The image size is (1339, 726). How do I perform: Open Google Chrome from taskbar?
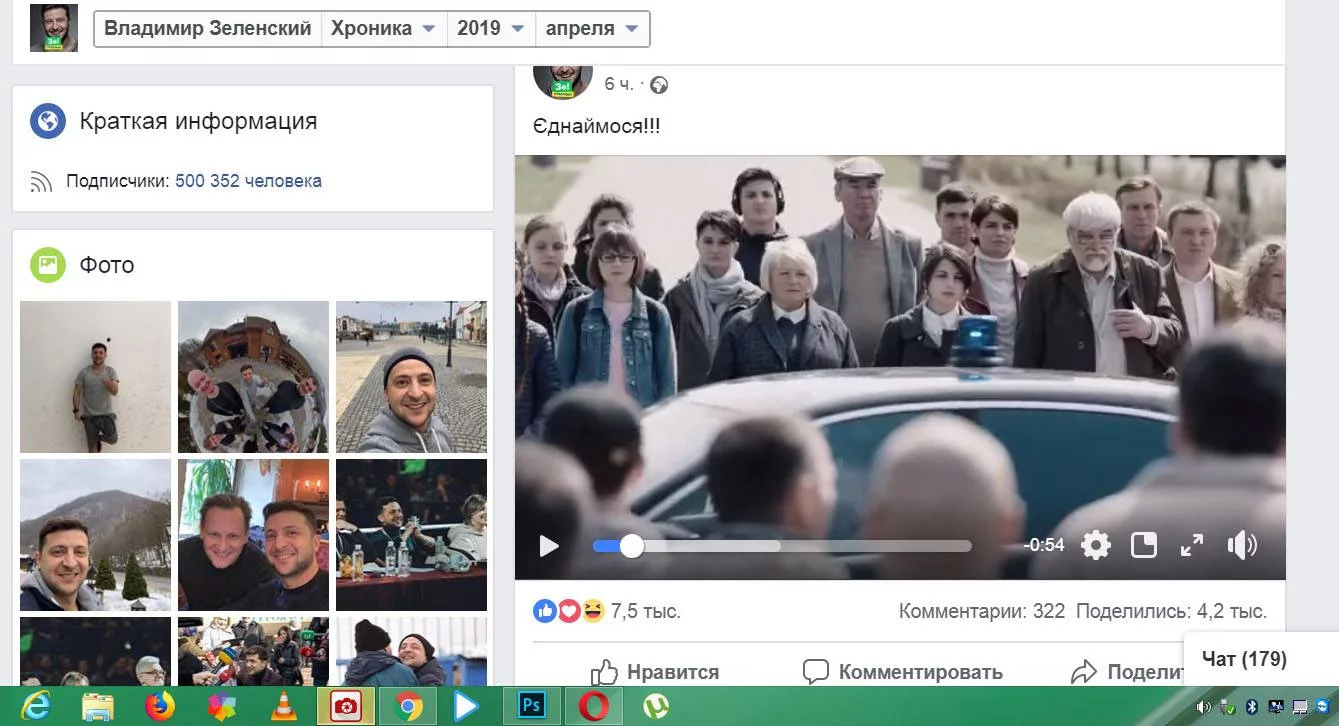[408, 707]
